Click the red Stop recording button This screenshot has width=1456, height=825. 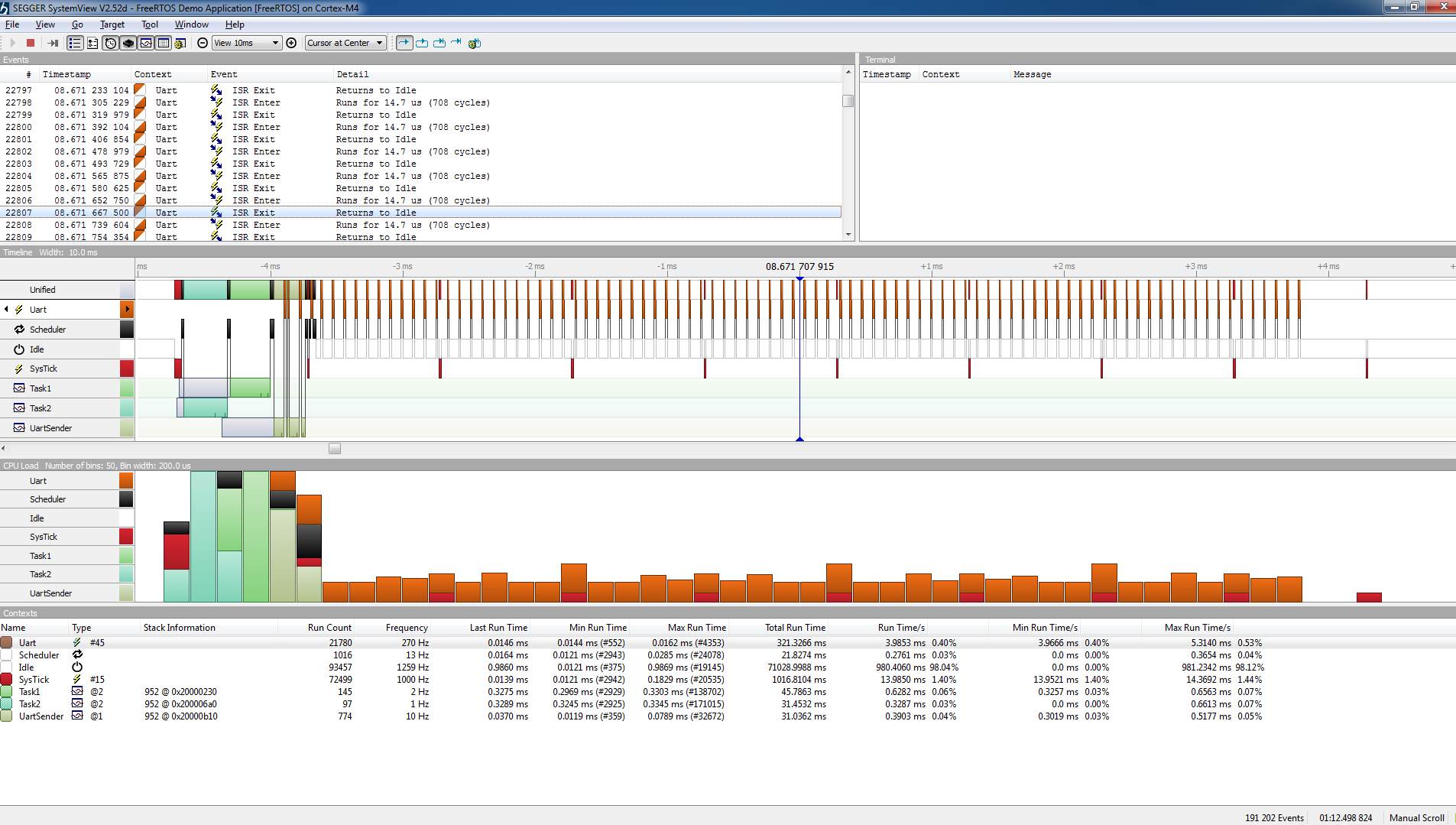click(x=31, y=43)
